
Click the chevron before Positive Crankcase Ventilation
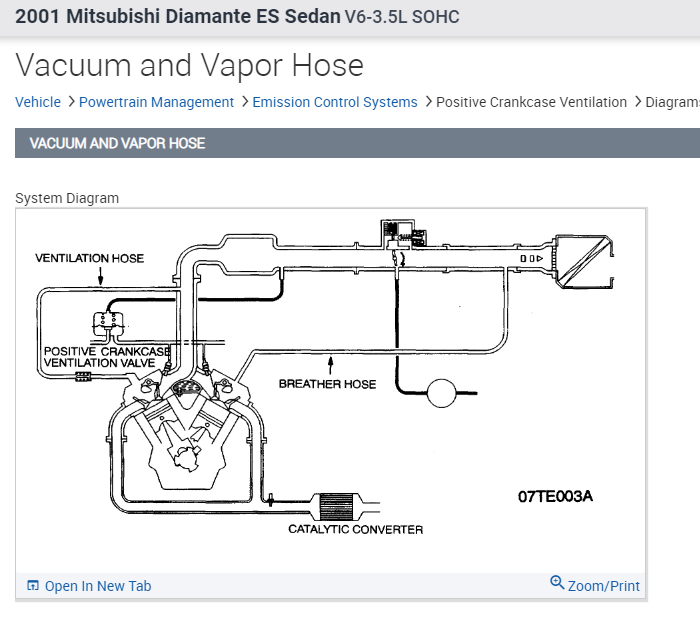point(428,102)
